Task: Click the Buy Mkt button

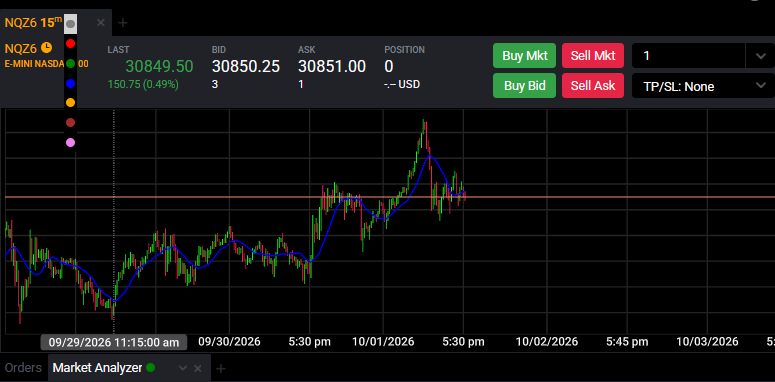Action: coord(524,55)
